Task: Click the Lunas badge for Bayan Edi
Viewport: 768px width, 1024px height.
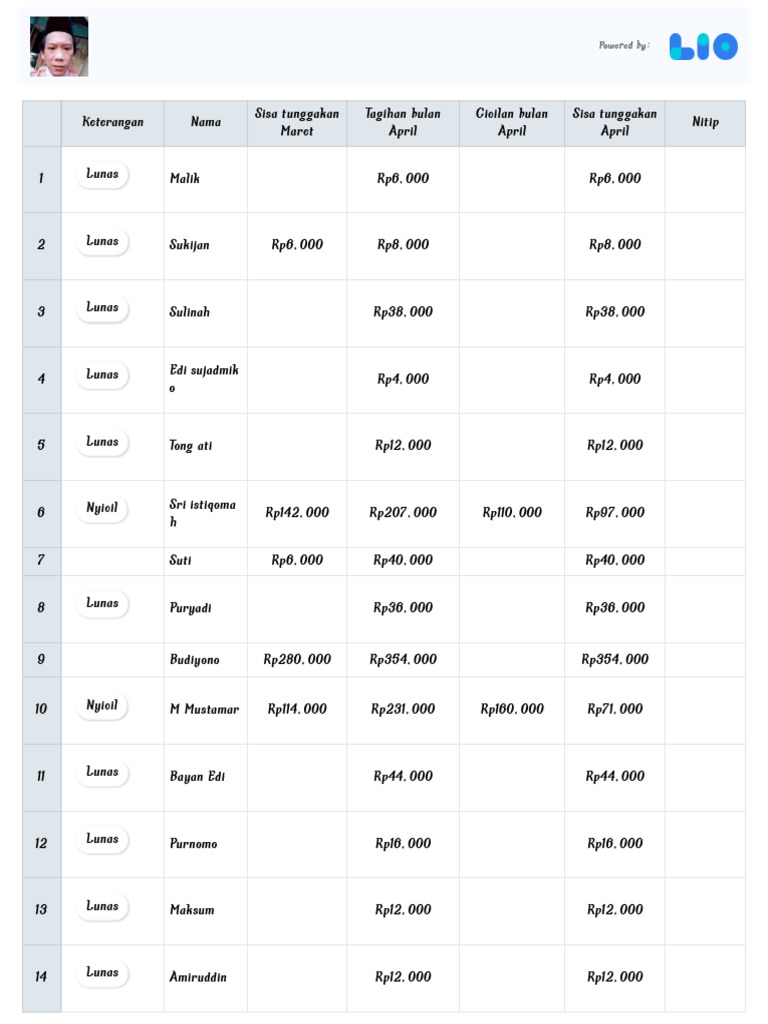Action: coord(102,772)
